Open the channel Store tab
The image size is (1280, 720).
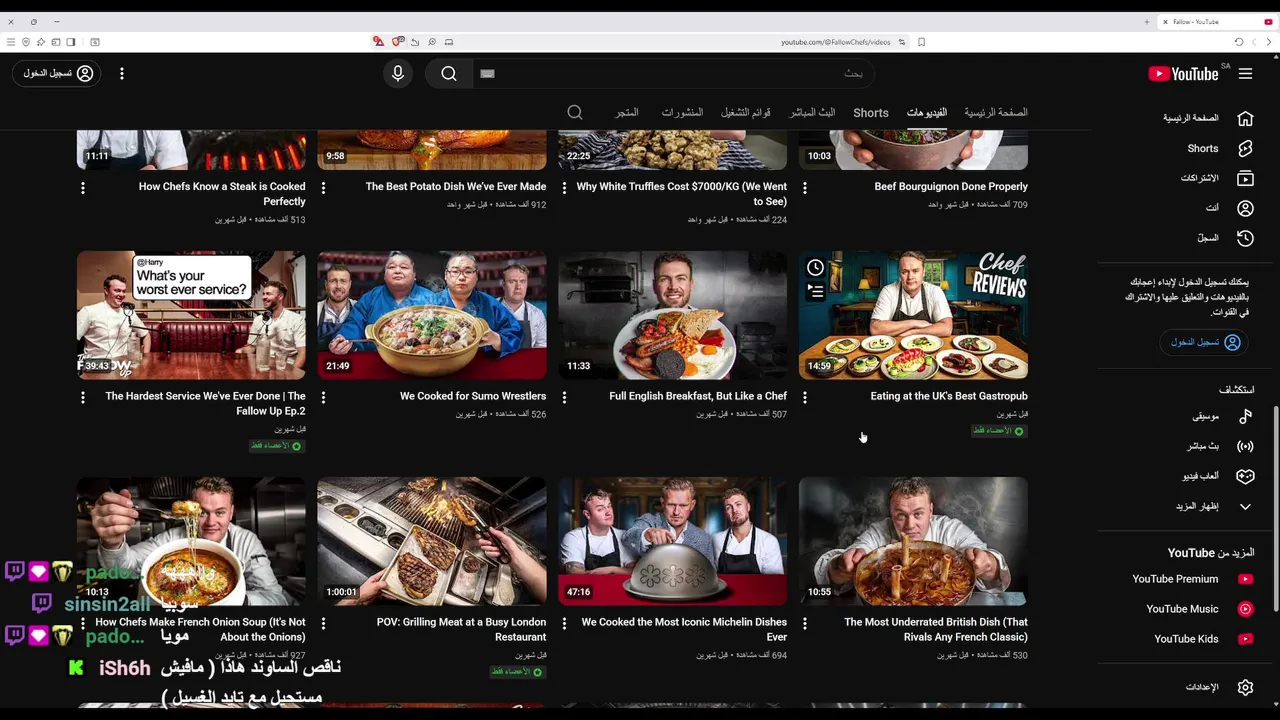pos(627,112)
